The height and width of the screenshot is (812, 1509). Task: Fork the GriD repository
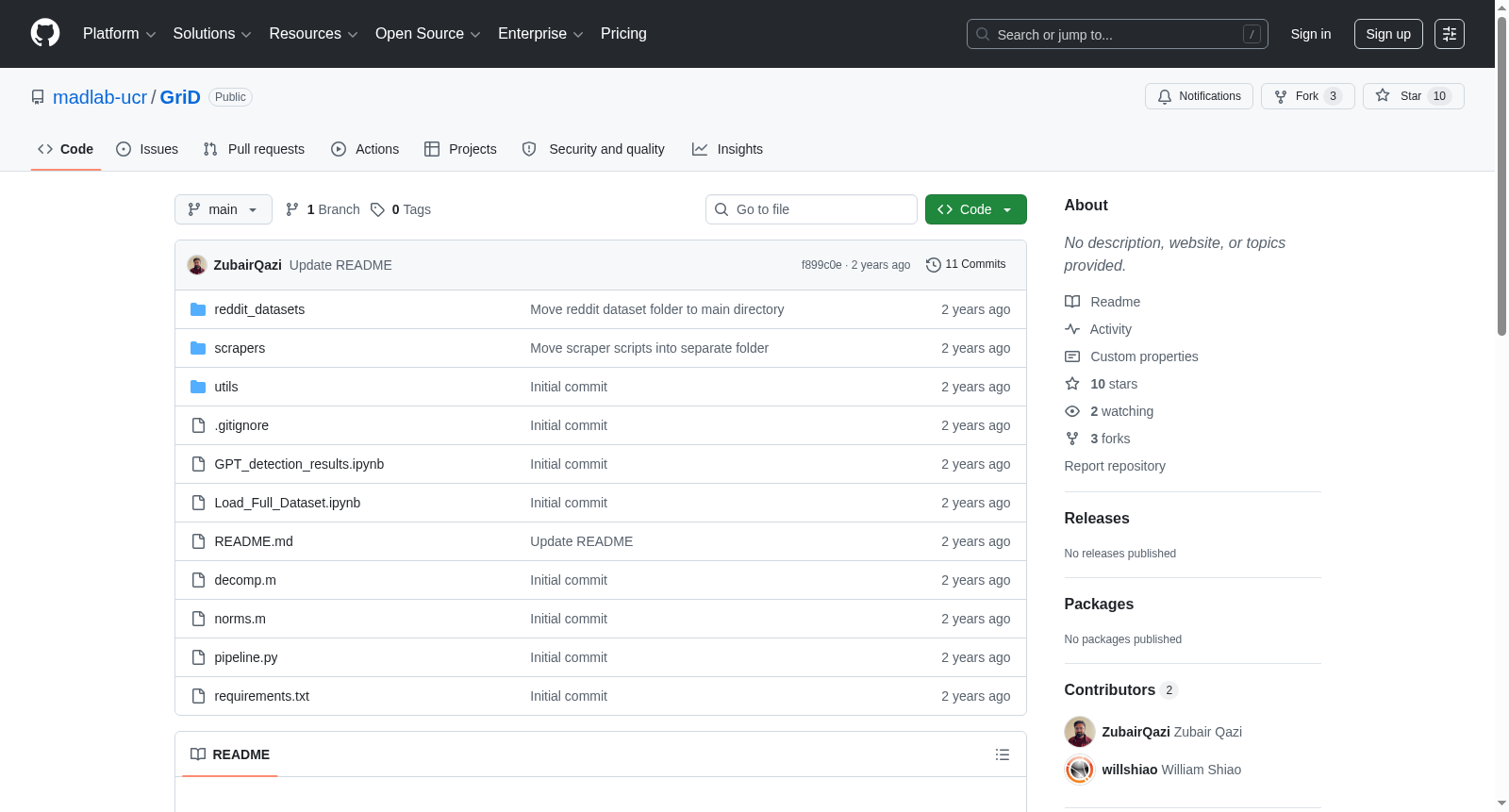1308,96
